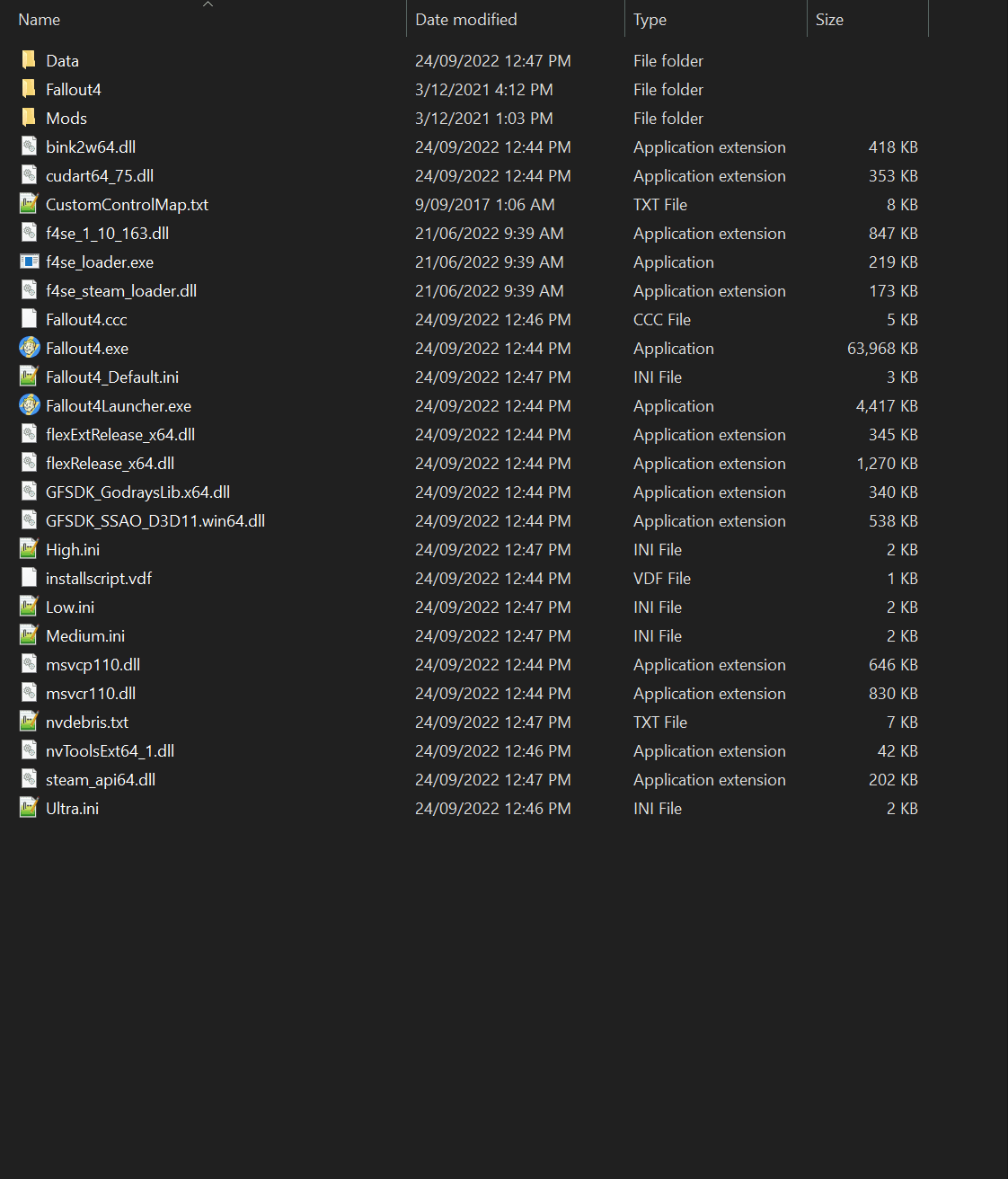
Task: Click the 63,968 KB size value
Action: [882, 349]
